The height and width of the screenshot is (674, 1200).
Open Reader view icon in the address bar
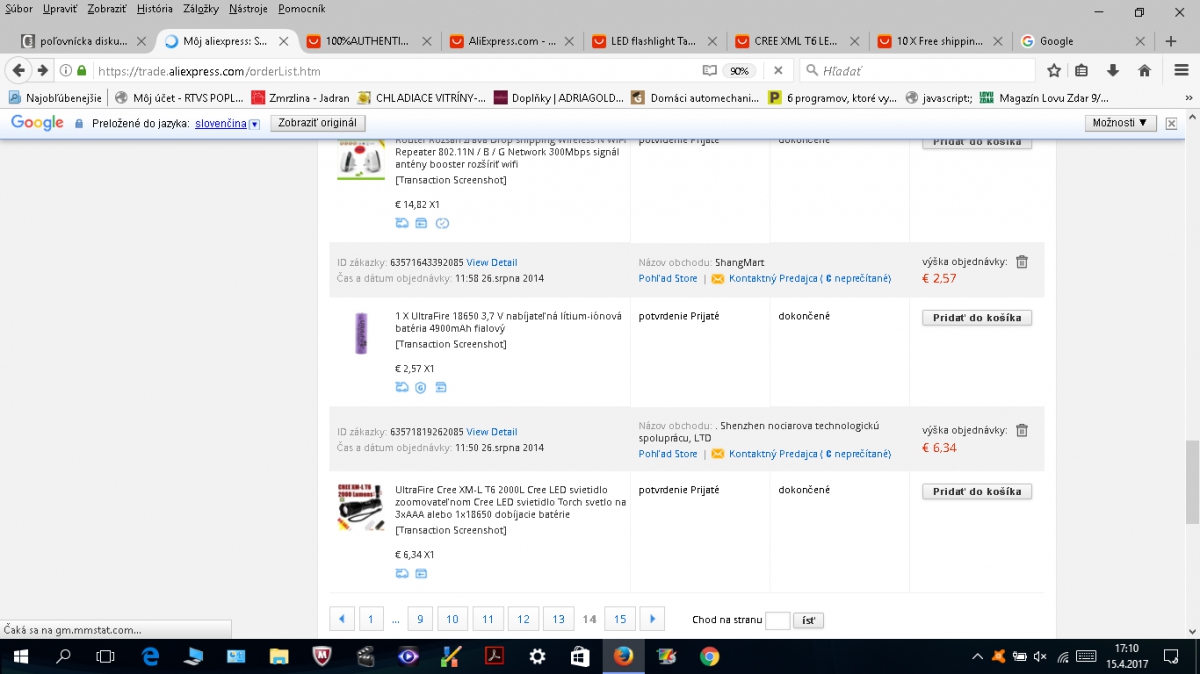tap(709, 71)
